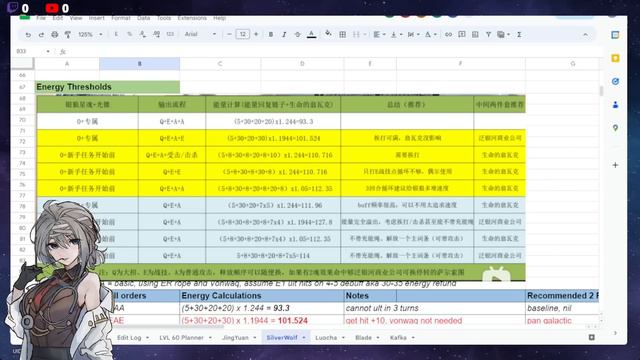
Task: Open the functions sigma menu
Action: tap(519, 35)
